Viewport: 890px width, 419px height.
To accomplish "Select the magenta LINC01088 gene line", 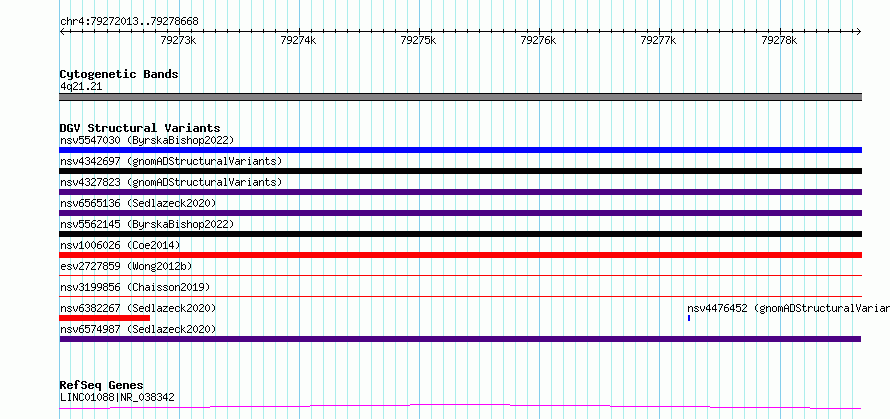I will [x=460, y=407].
